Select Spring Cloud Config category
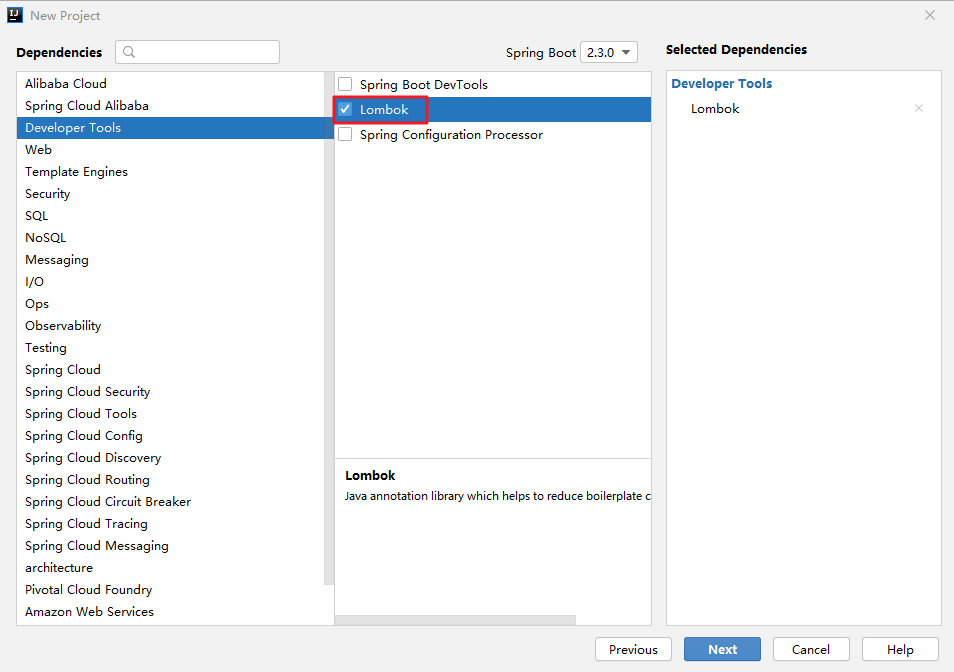The height and width of the screenshot is (672, 954). [x=171, y=435]
